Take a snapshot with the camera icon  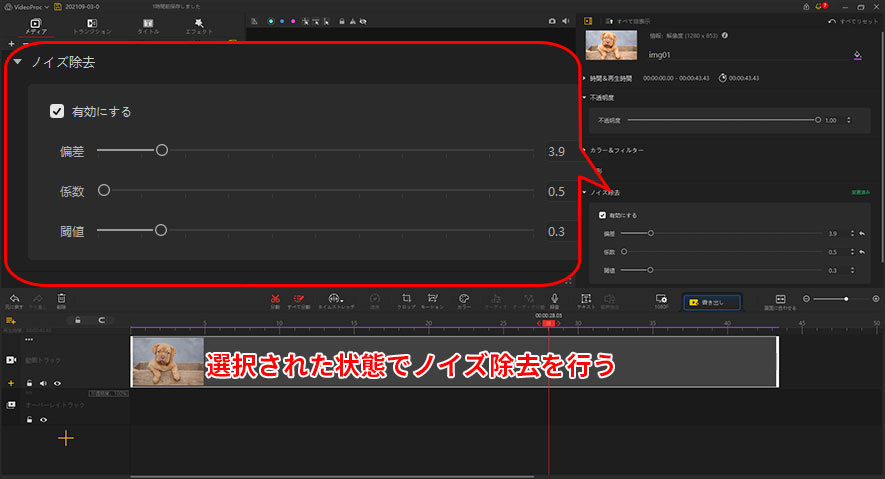coord(551,21)
